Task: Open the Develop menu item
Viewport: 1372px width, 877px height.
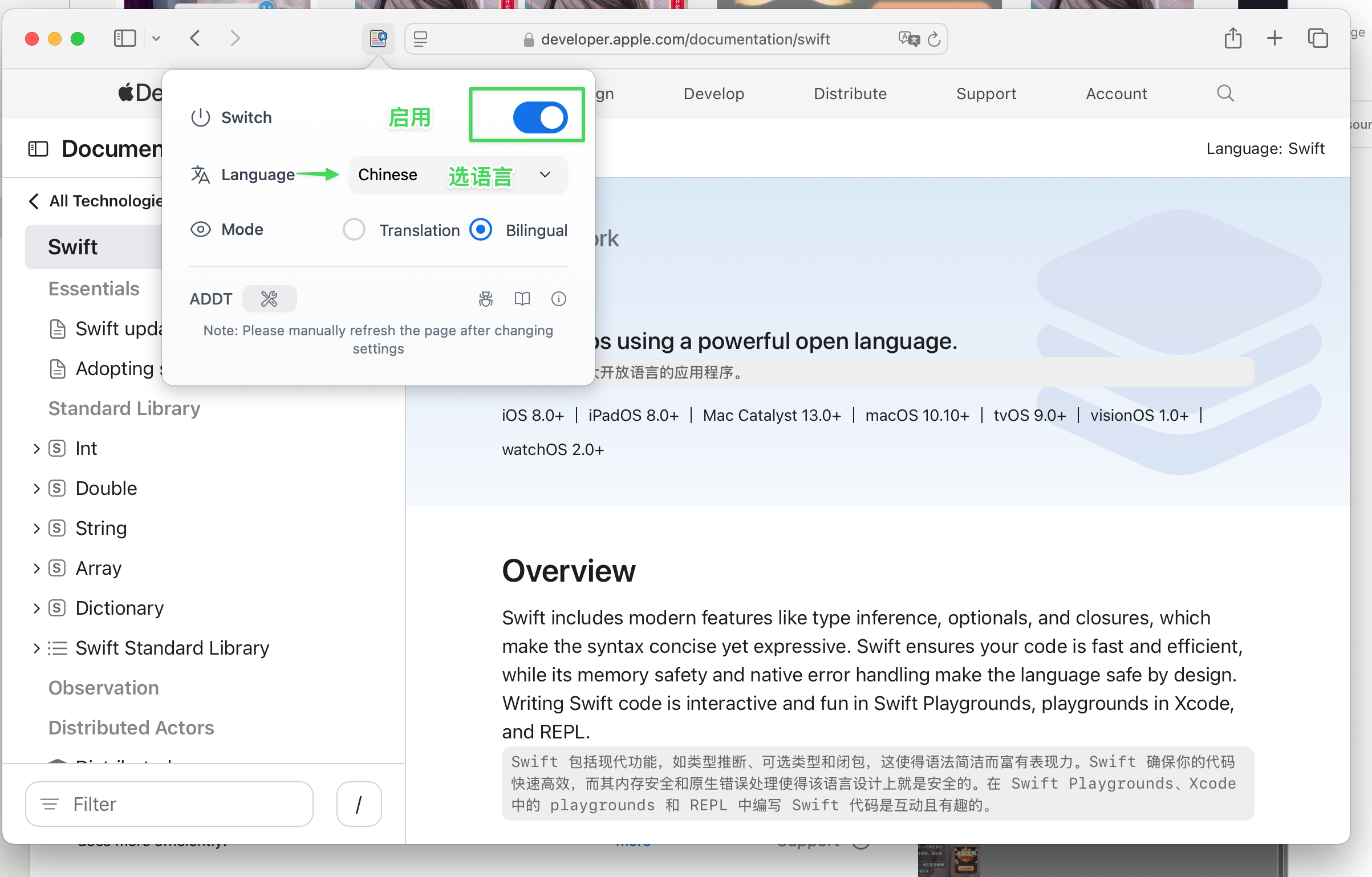Action: tap(713, 94)
